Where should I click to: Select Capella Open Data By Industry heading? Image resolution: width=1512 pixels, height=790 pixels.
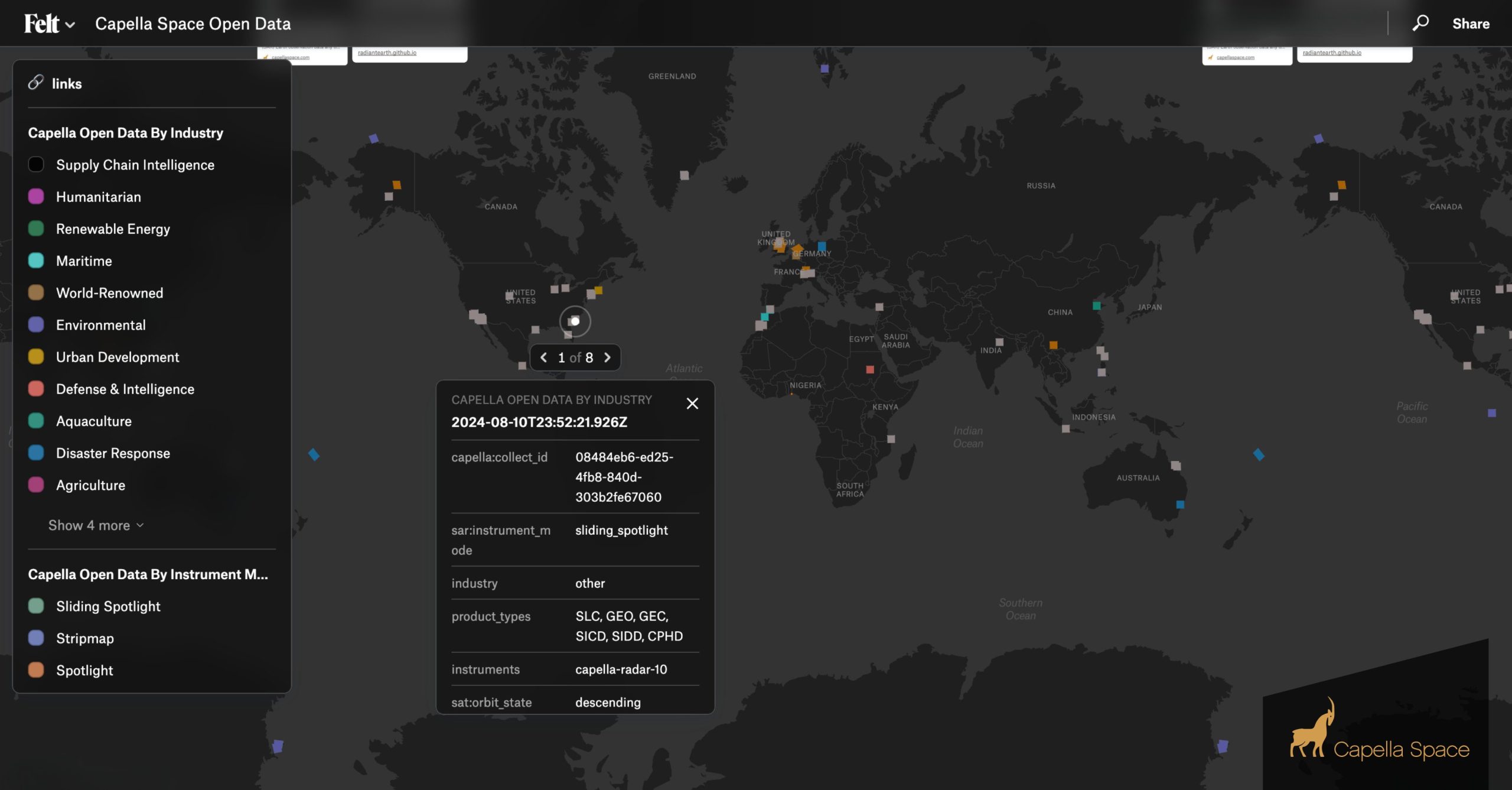[126, 133]
